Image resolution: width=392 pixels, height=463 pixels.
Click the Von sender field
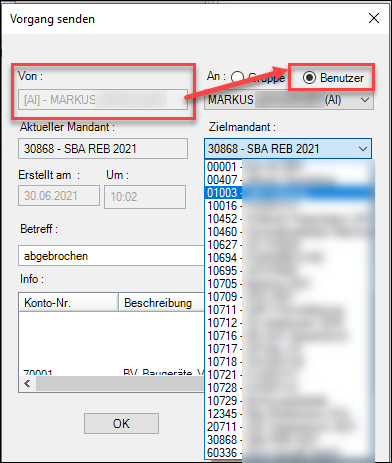click(x=103, y=99)
